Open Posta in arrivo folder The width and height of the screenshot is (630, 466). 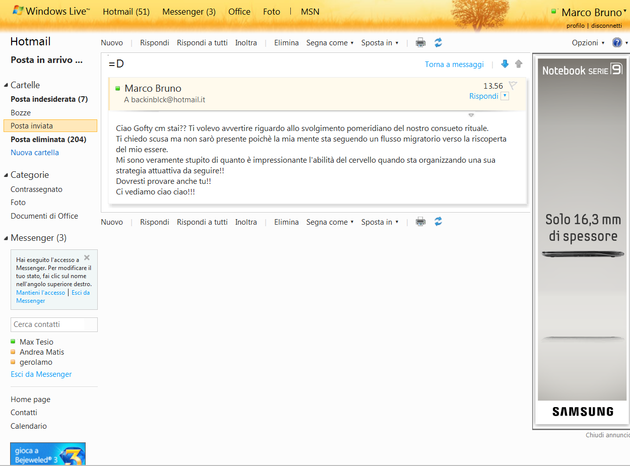pos(47,60)
